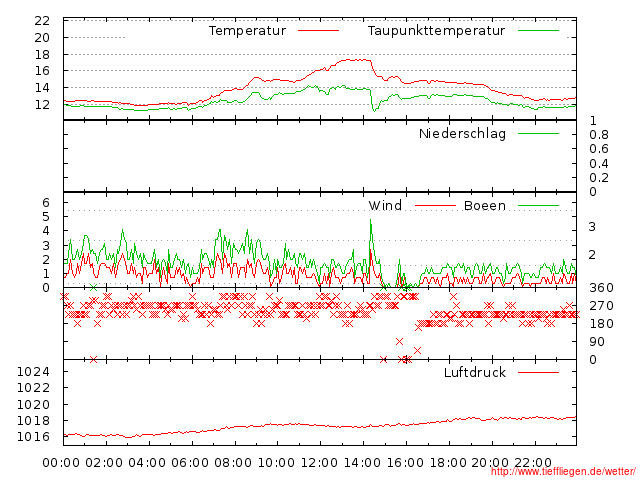Click the 0.8 precipitation axis value

[x=599, y=135]
